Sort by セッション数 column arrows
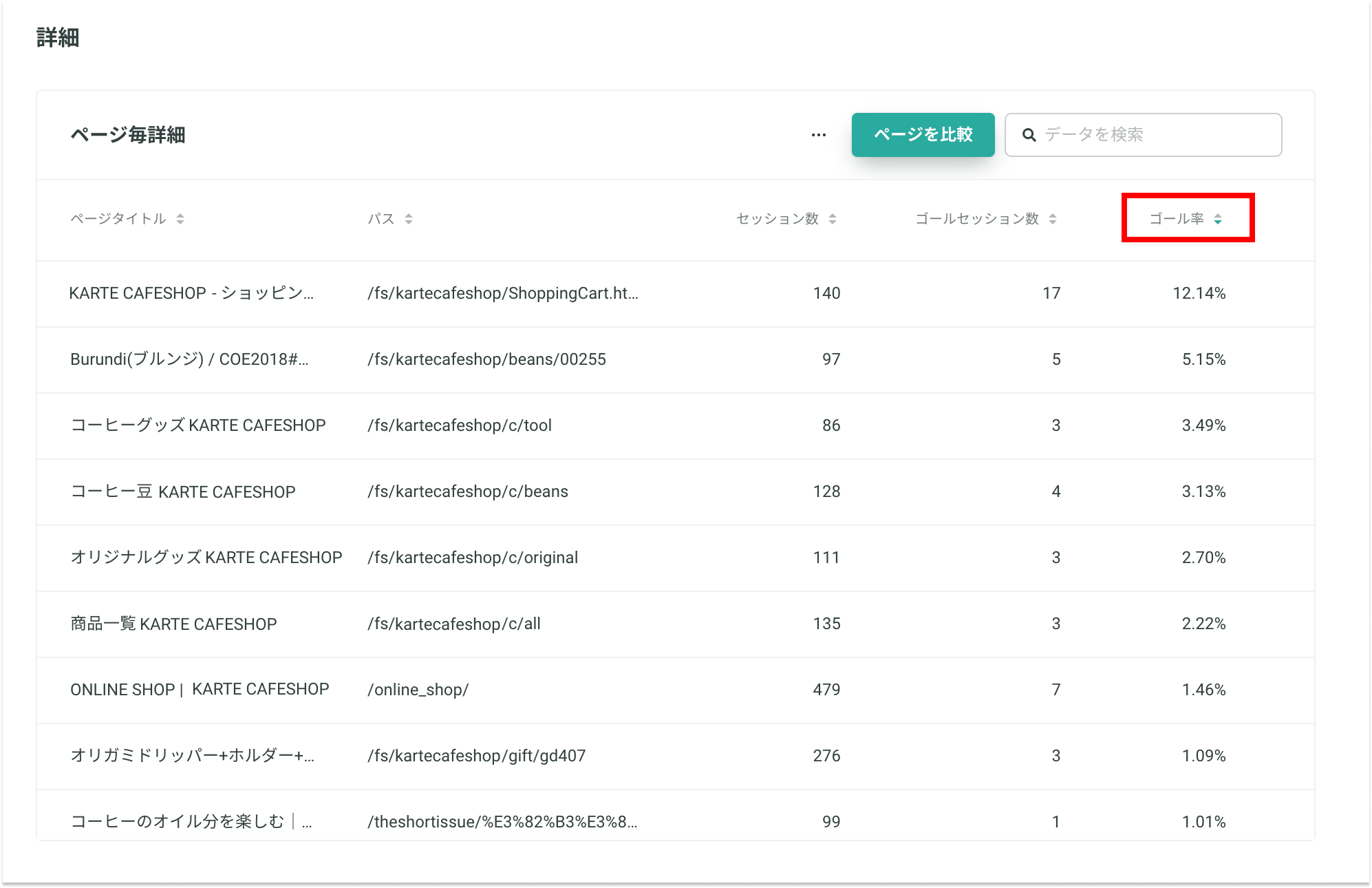 (833, 219)
